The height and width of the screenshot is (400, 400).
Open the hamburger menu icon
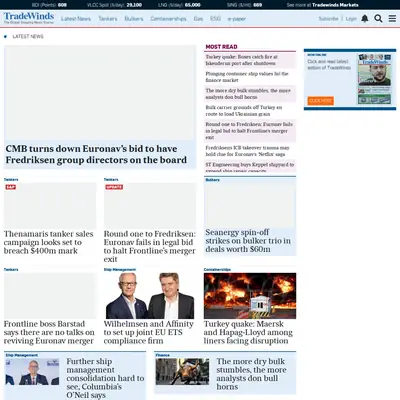392,19
